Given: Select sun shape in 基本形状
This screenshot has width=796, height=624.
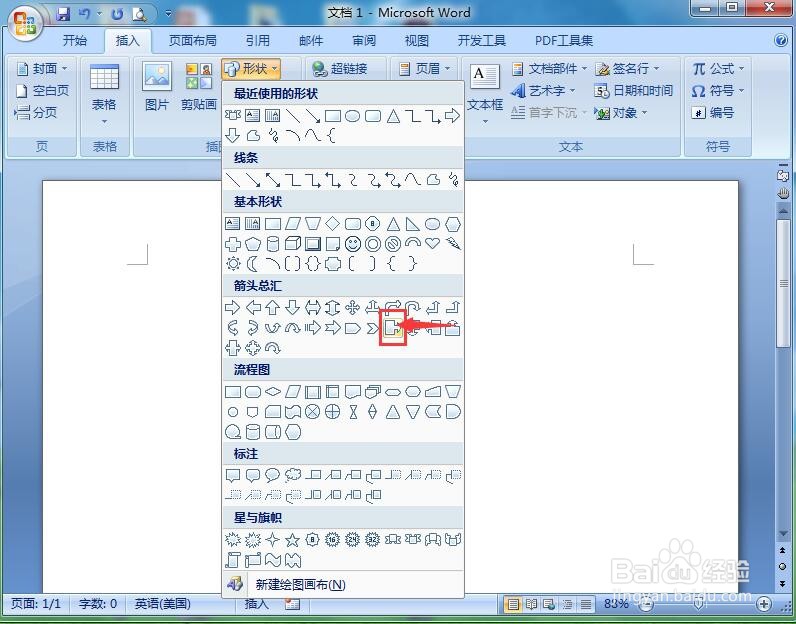Looking at the screenshot, I should 233,264.
